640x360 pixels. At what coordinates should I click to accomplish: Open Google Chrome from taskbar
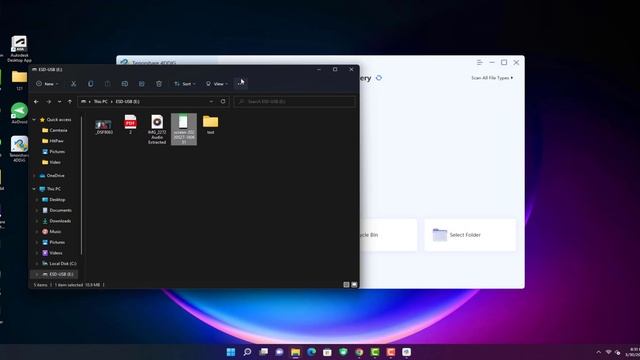pos(359,352)
